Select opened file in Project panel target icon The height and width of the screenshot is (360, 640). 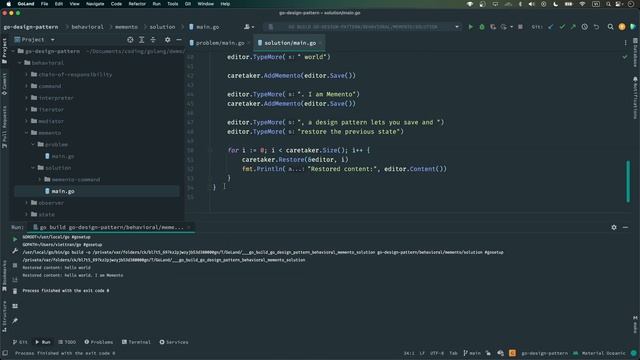[x=130, y=40]
